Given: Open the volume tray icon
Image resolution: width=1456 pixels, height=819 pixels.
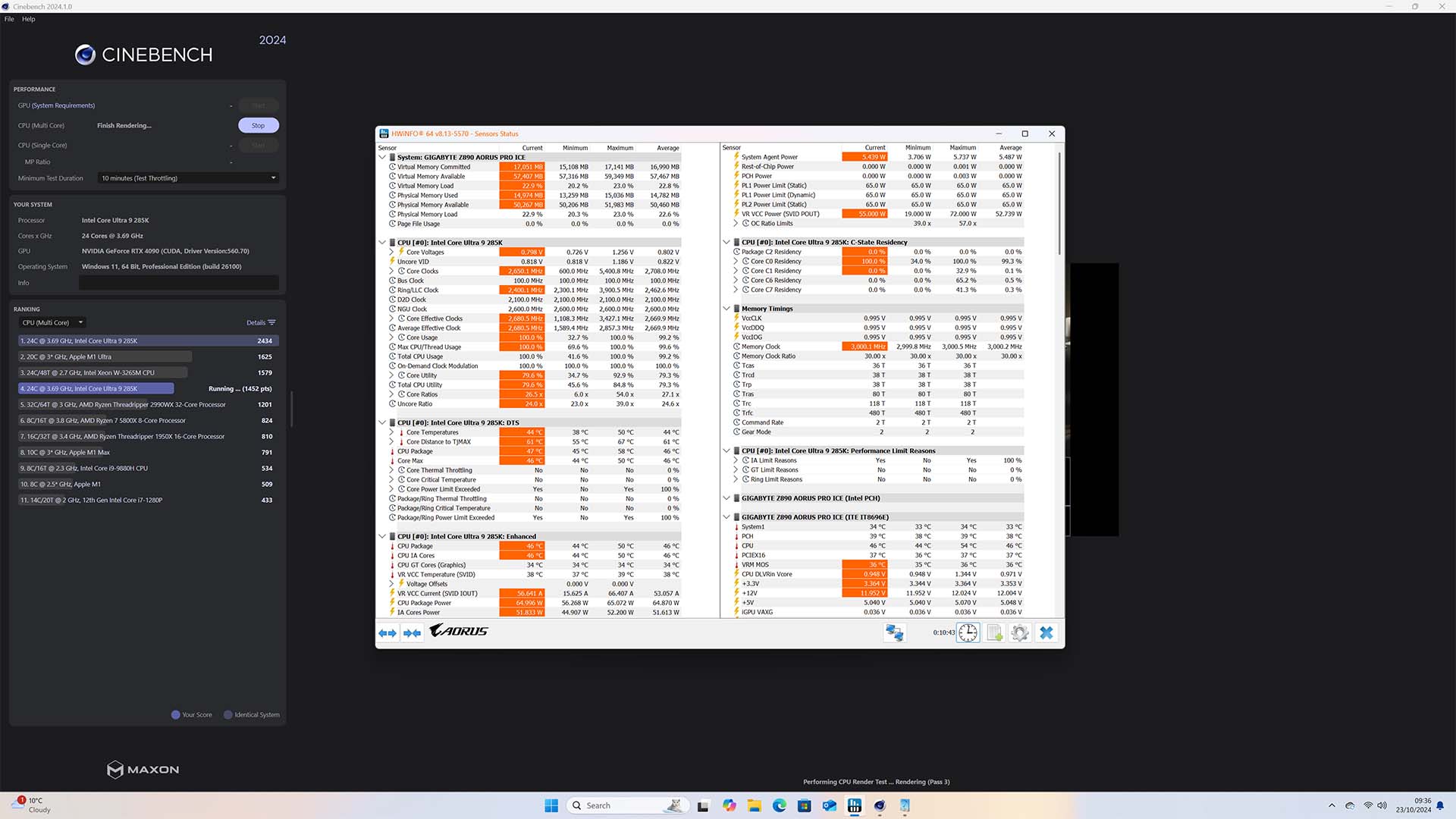Looking at the screenshot, I should pyautogui.click(x=1382, y=805).
